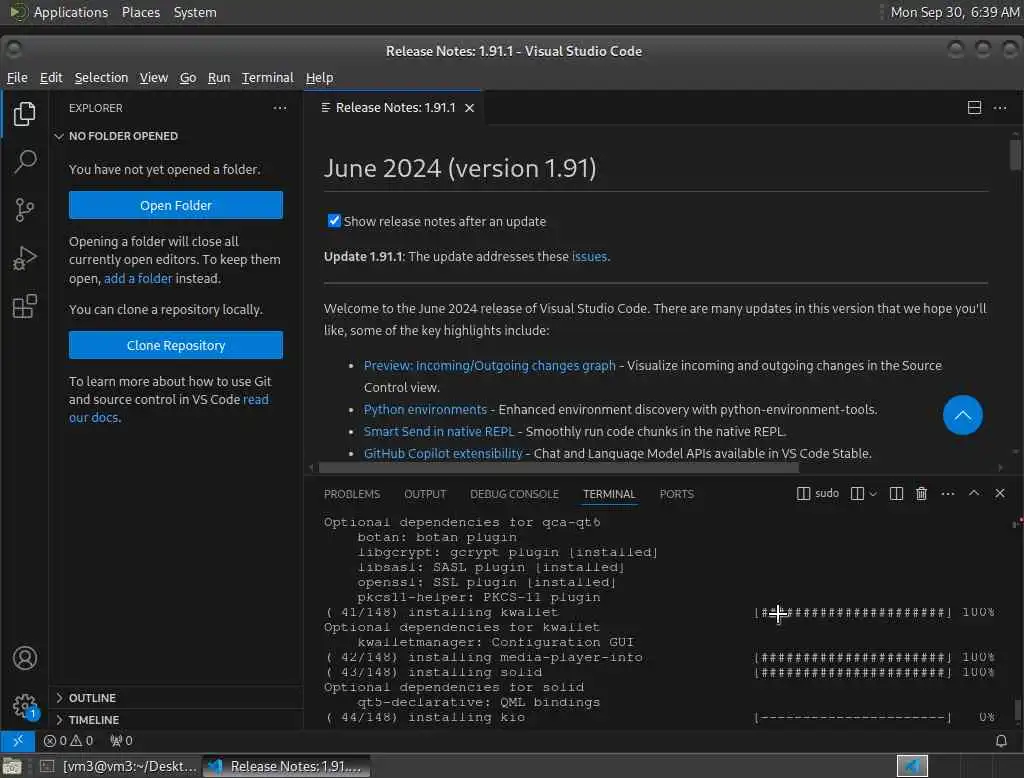This screenshot has width=1024, height=778.
Task: Open the Run and Debug view icon
Action: pos(24,258)
